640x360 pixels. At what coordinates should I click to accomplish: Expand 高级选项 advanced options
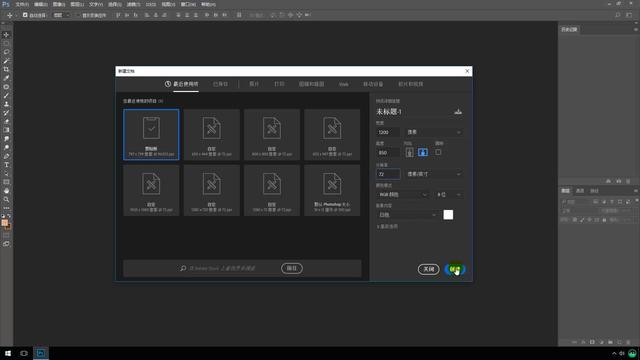tap(387, 227)
